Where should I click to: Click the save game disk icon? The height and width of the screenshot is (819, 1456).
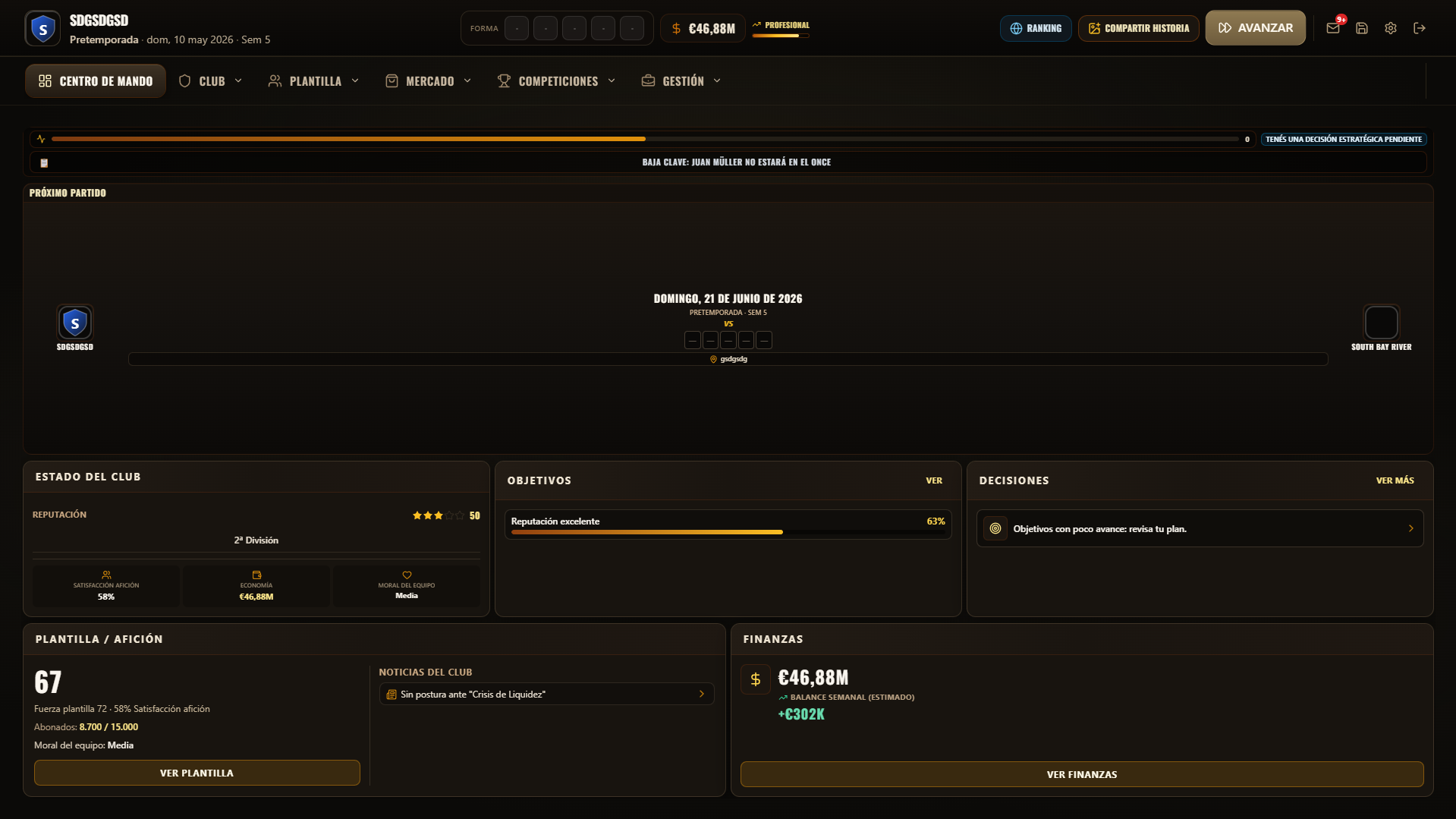point(1362,28)
